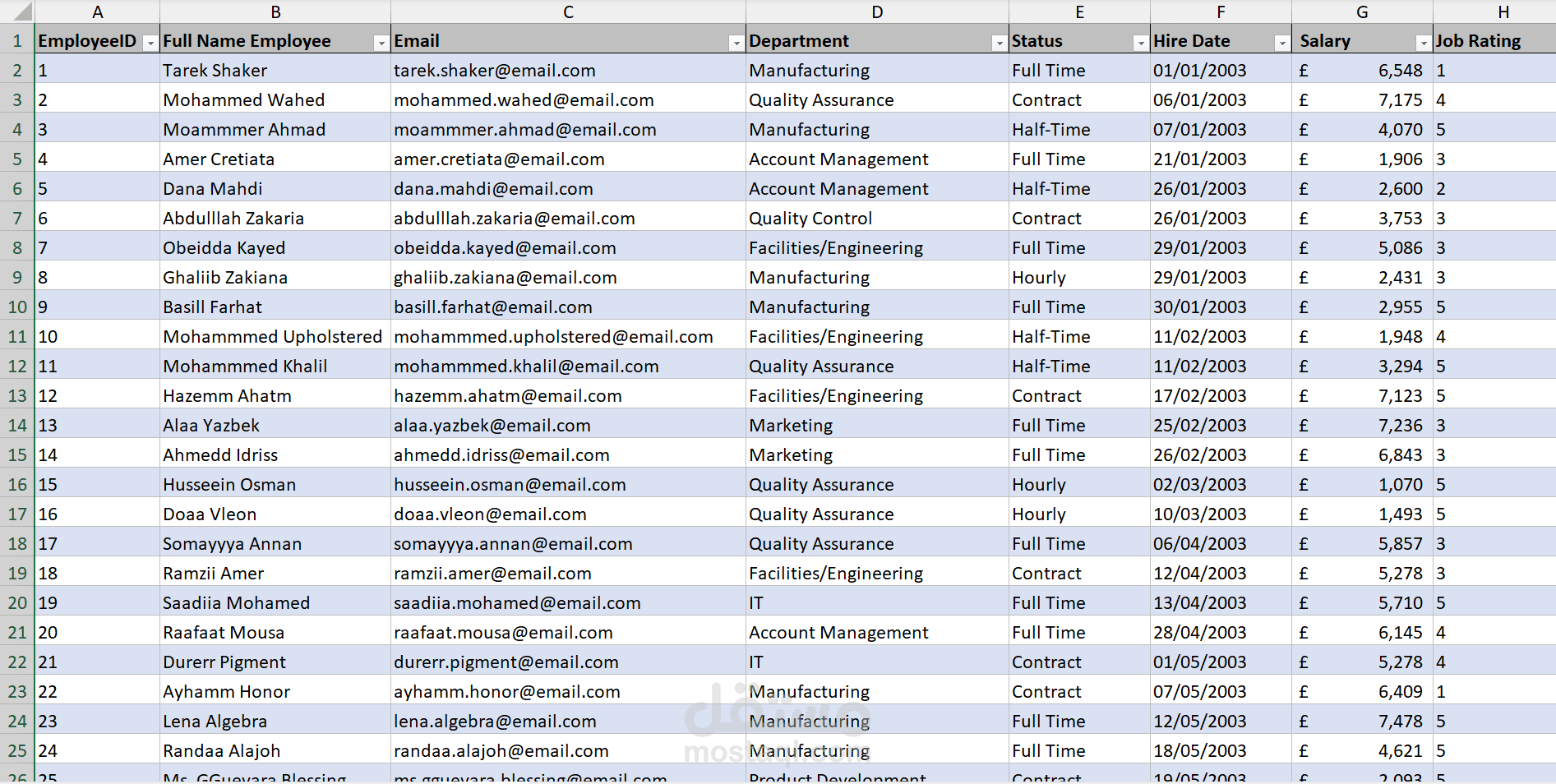Select row 5 header

pos(17,159)
